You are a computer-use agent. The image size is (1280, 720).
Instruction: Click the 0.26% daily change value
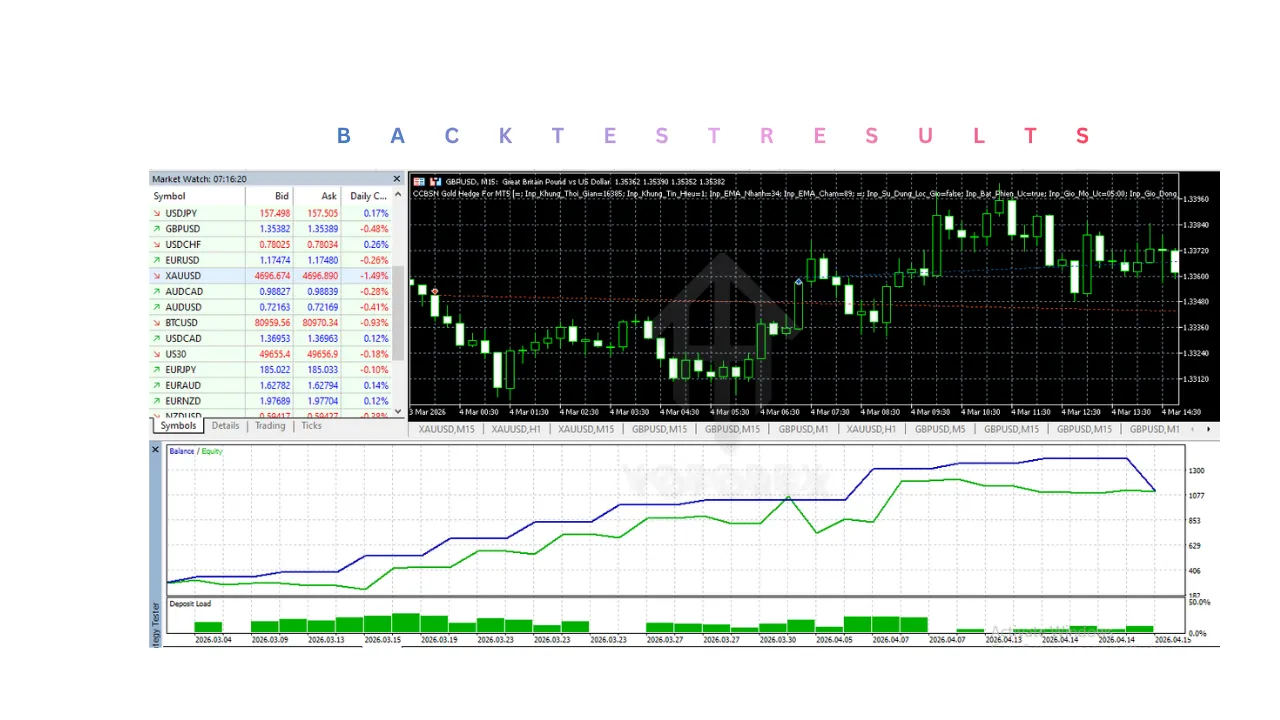(377, 245)
